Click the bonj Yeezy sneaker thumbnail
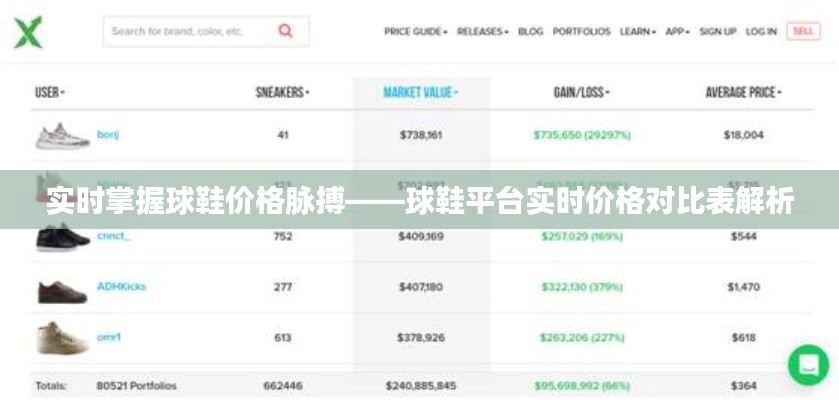 [x=62, y=135]
